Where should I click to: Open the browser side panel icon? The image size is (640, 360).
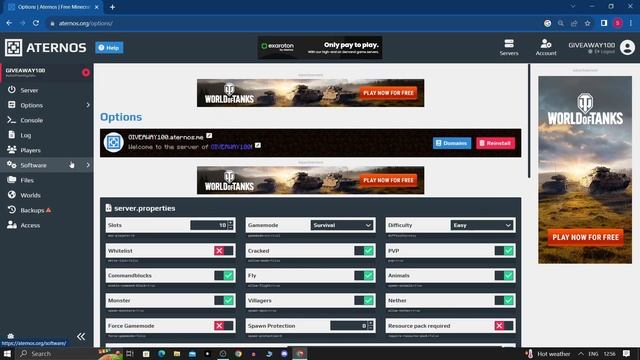point(604,23)
